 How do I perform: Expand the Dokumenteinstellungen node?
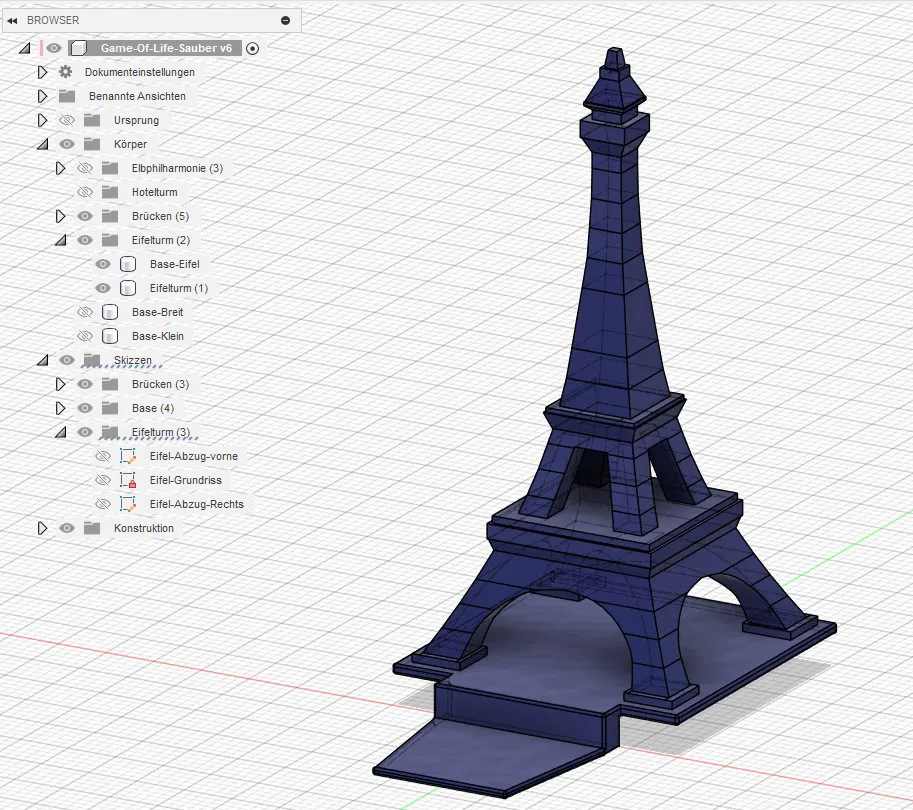(x=42, y=72)
